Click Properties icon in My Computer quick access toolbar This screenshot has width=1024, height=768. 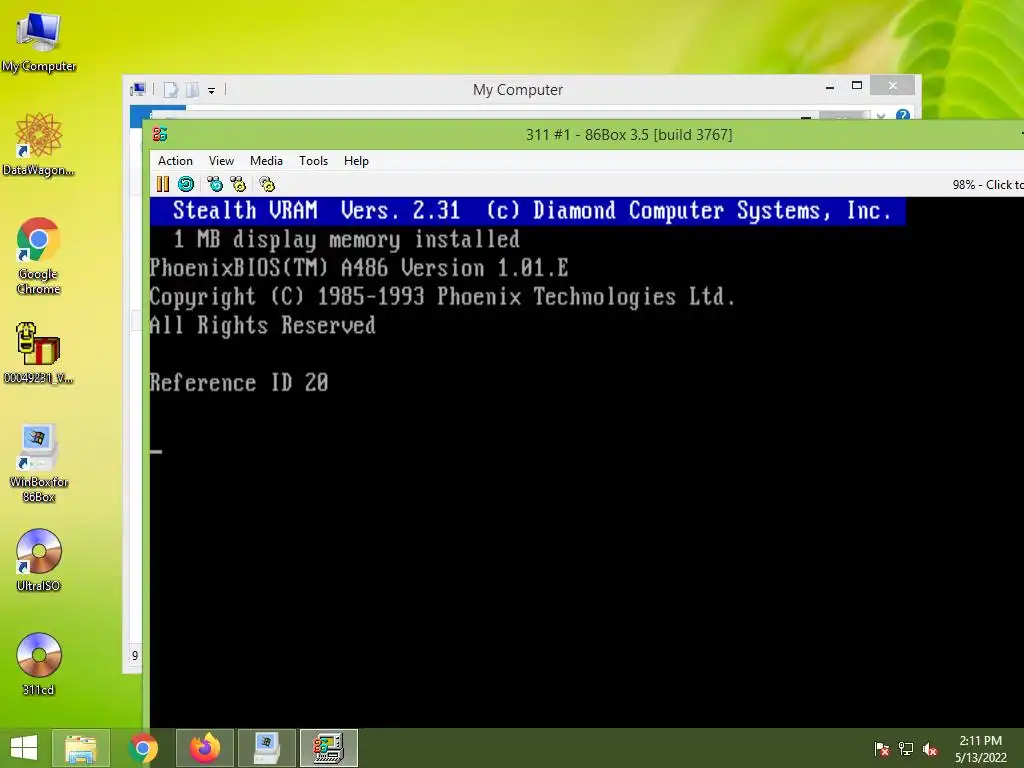(171, 89)
